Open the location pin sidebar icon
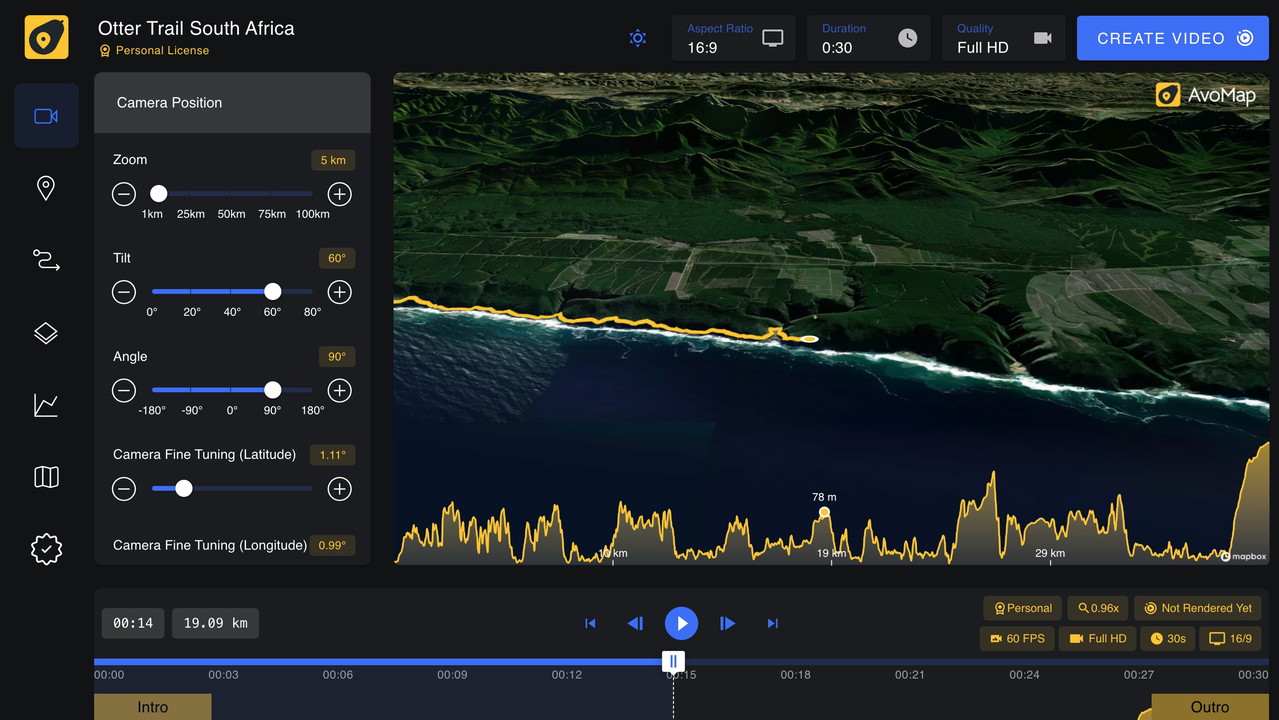The image size is (1279, 720). pos(46,188)
